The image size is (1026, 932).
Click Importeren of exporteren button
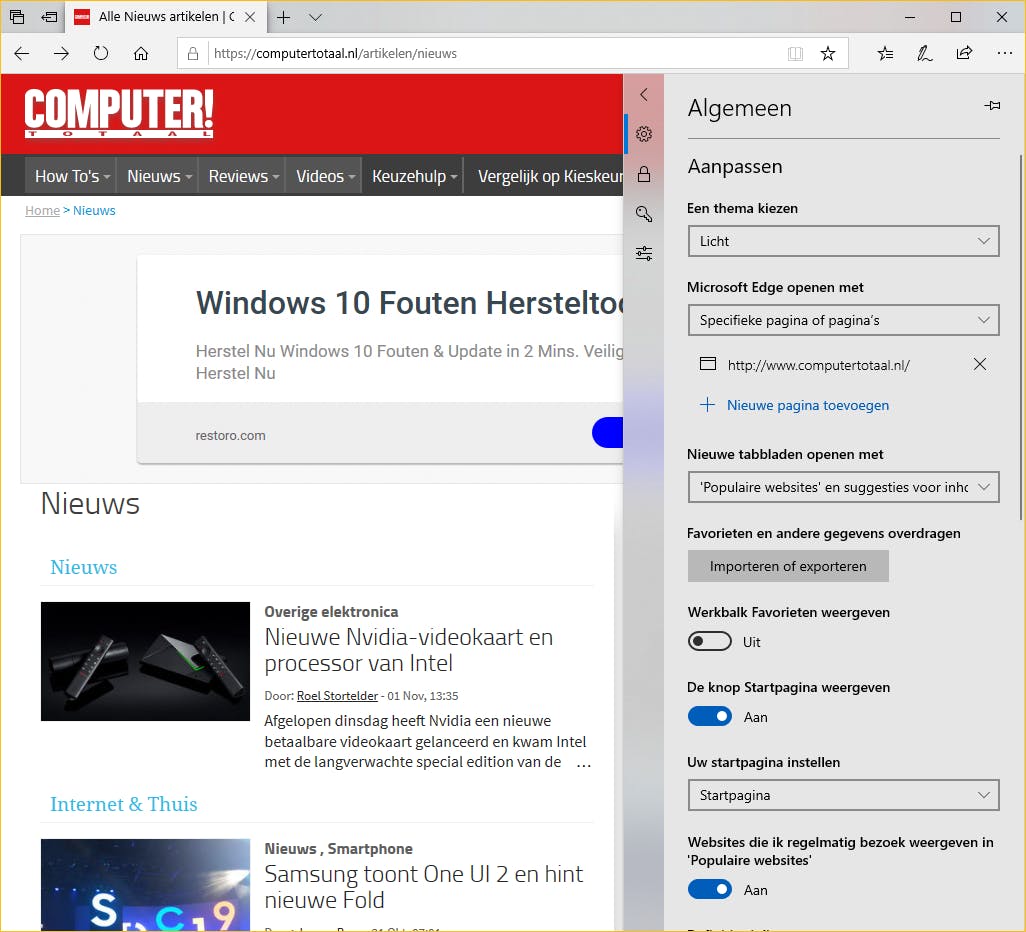[x=788, y=566]
